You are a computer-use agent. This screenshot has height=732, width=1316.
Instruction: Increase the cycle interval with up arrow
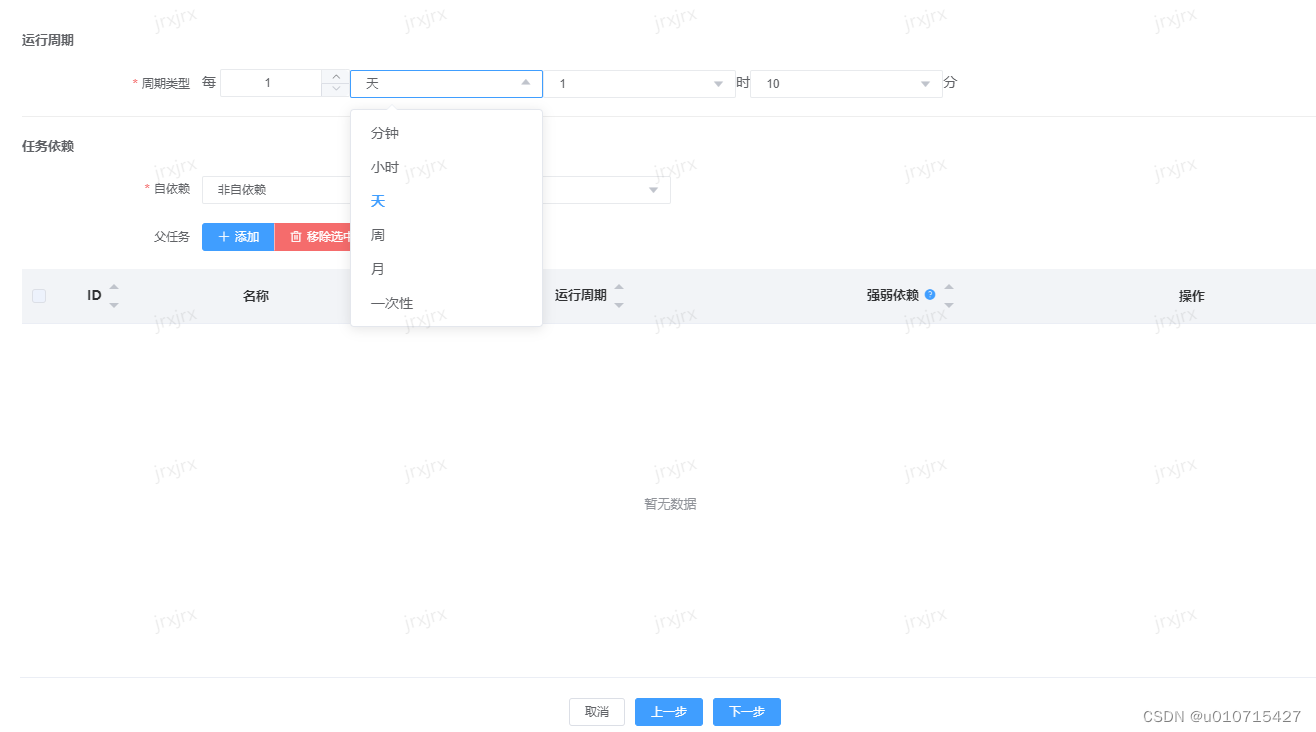tap(335, 77)
